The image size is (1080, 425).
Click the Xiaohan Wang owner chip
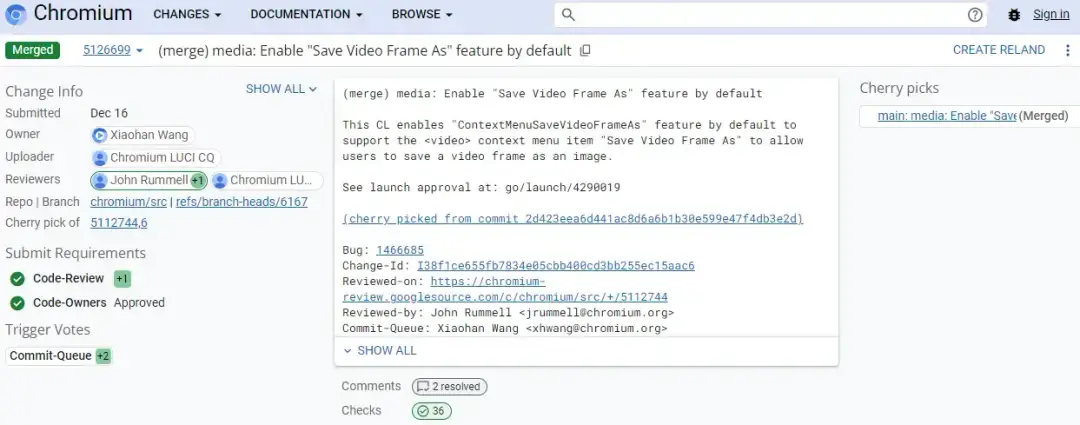pos(143,135)
